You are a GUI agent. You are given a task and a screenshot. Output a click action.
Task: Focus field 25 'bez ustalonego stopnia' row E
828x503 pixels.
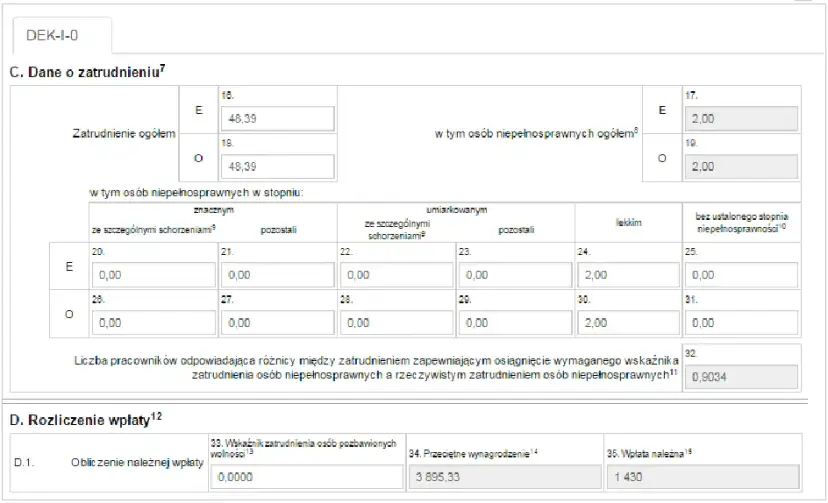click(739, 274)
